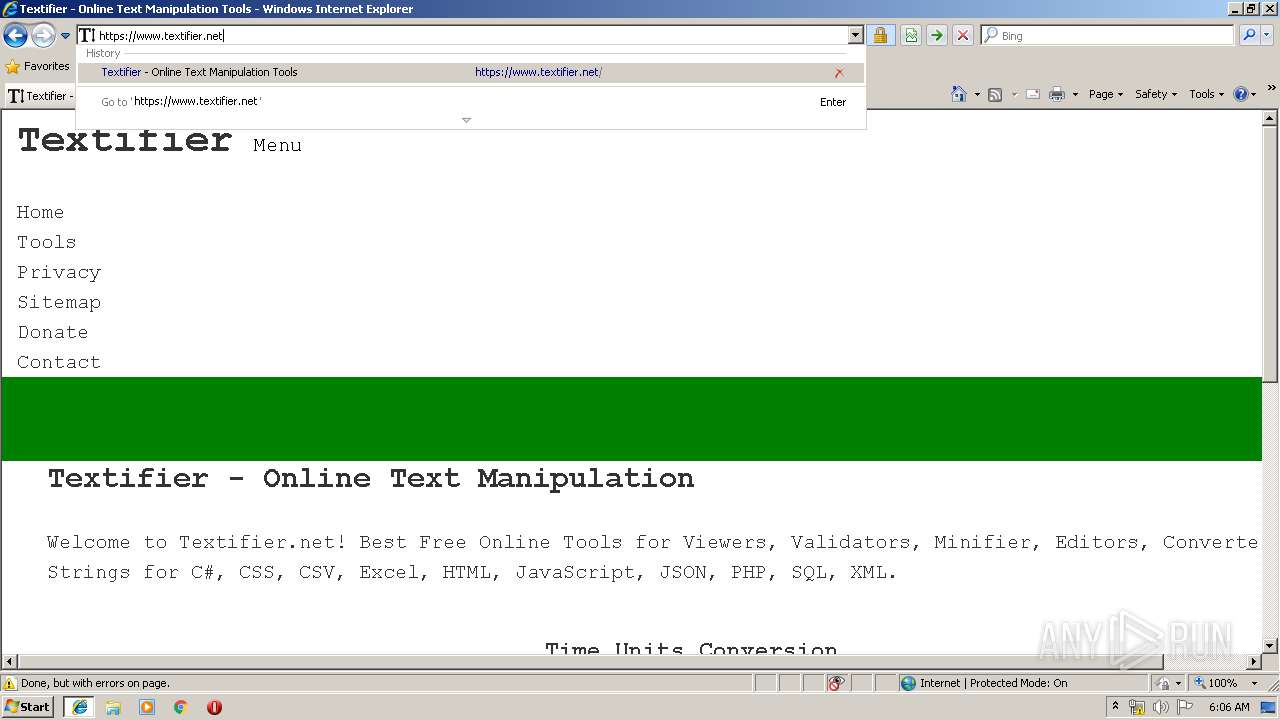Image resolution: width=1280 pixels, height=720 pixels.
Task: Open the Print options dropdown arrow
Action: coord(1075,94)
